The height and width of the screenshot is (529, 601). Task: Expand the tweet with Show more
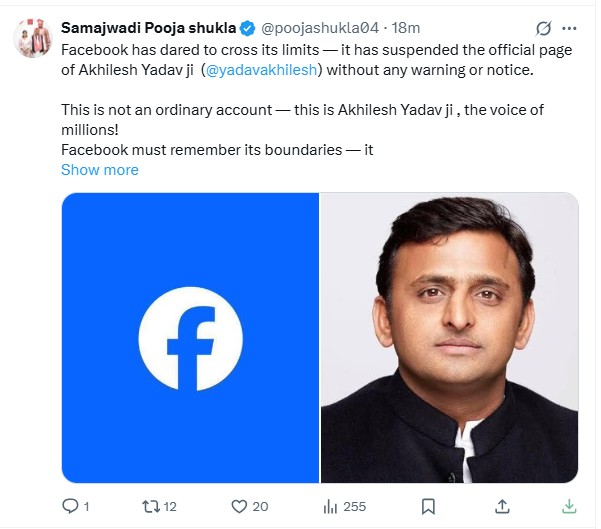[x=100, y=170]
